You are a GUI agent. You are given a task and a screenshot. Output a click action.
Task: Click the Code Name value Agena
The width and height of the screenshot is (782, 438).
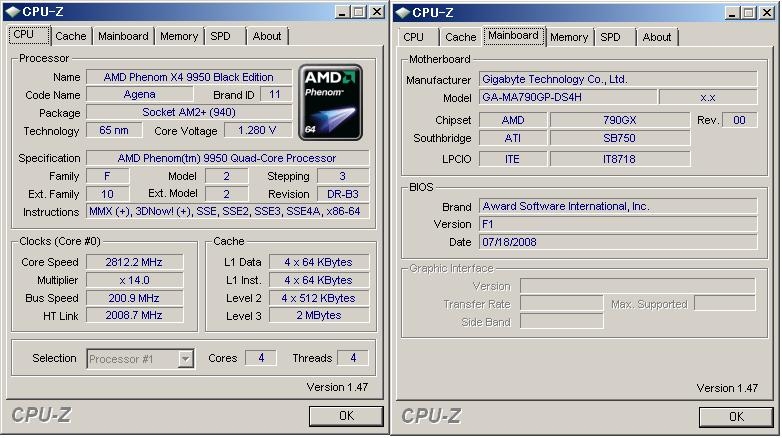click(x=140, y=94)
